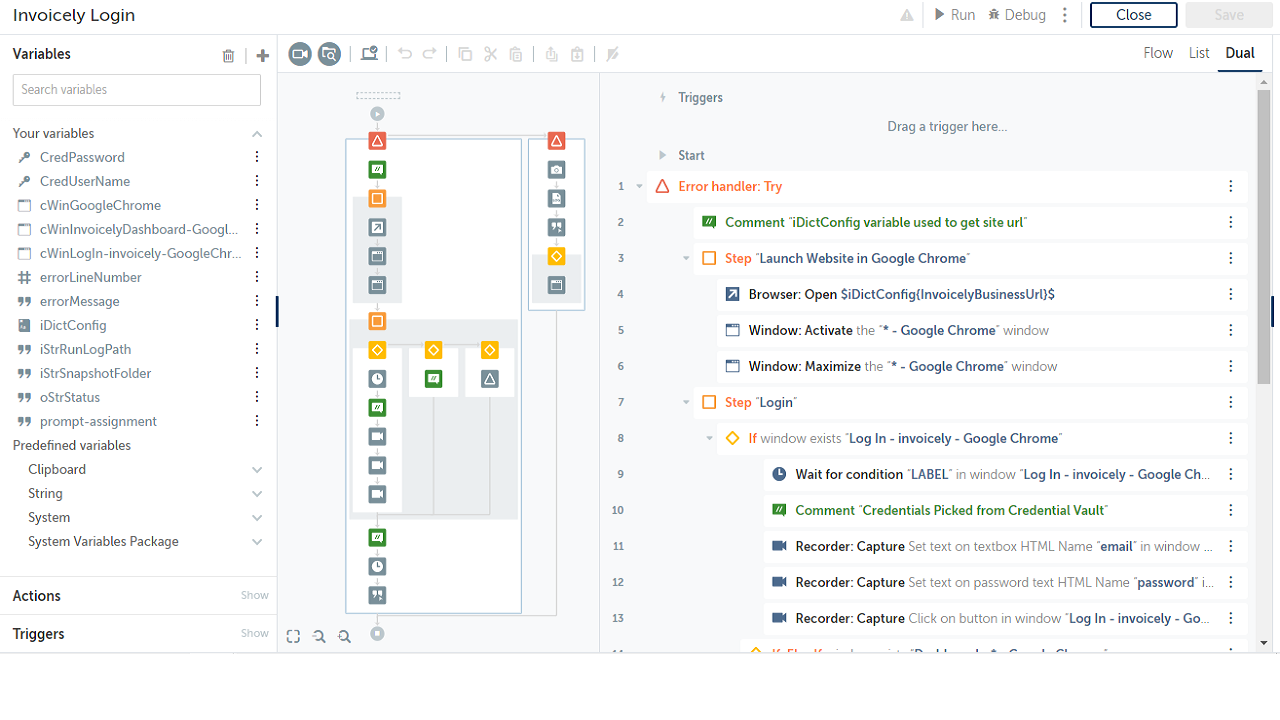Click the folder search toolbar icon

click(329, 54)
